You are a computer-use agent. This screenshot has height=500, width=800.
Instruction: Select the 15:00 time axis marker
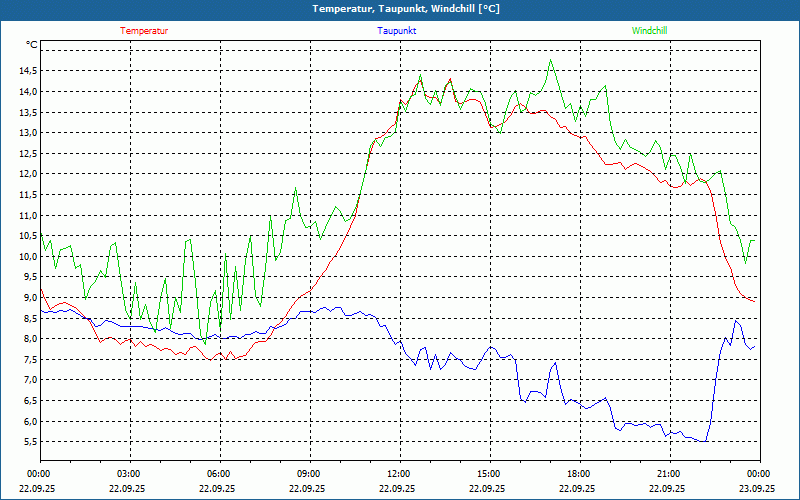(488, 474)
